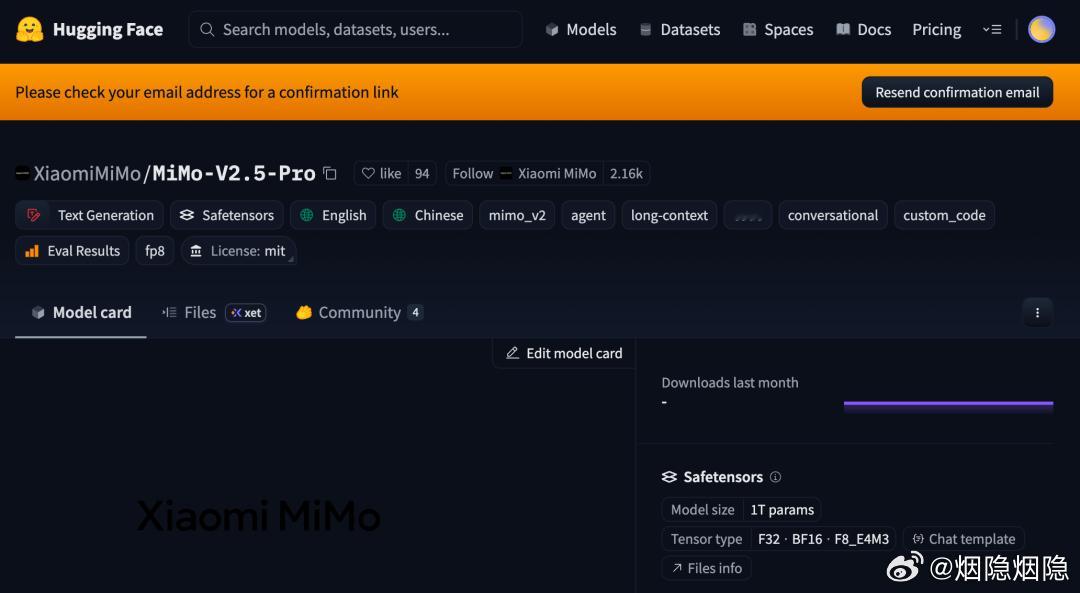Open the Spaces navigation item
The width and height of the screenshot is (1080, 593).
778,30
